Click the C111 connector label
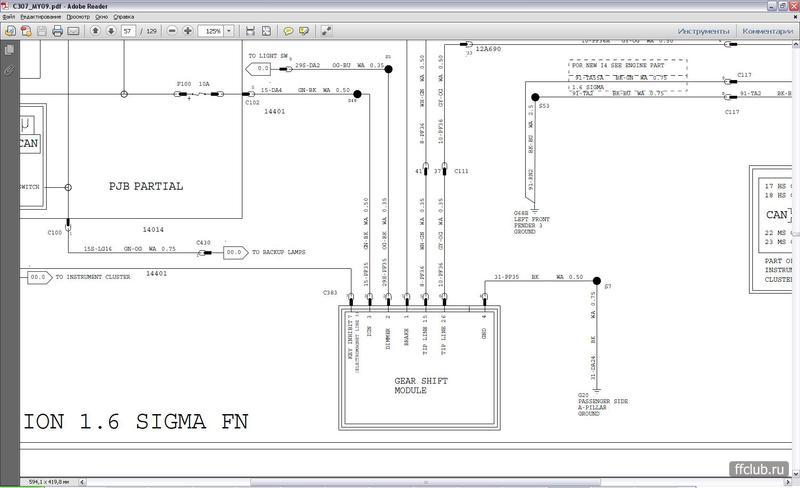The image size is (800, 488). tap(461, 171)
